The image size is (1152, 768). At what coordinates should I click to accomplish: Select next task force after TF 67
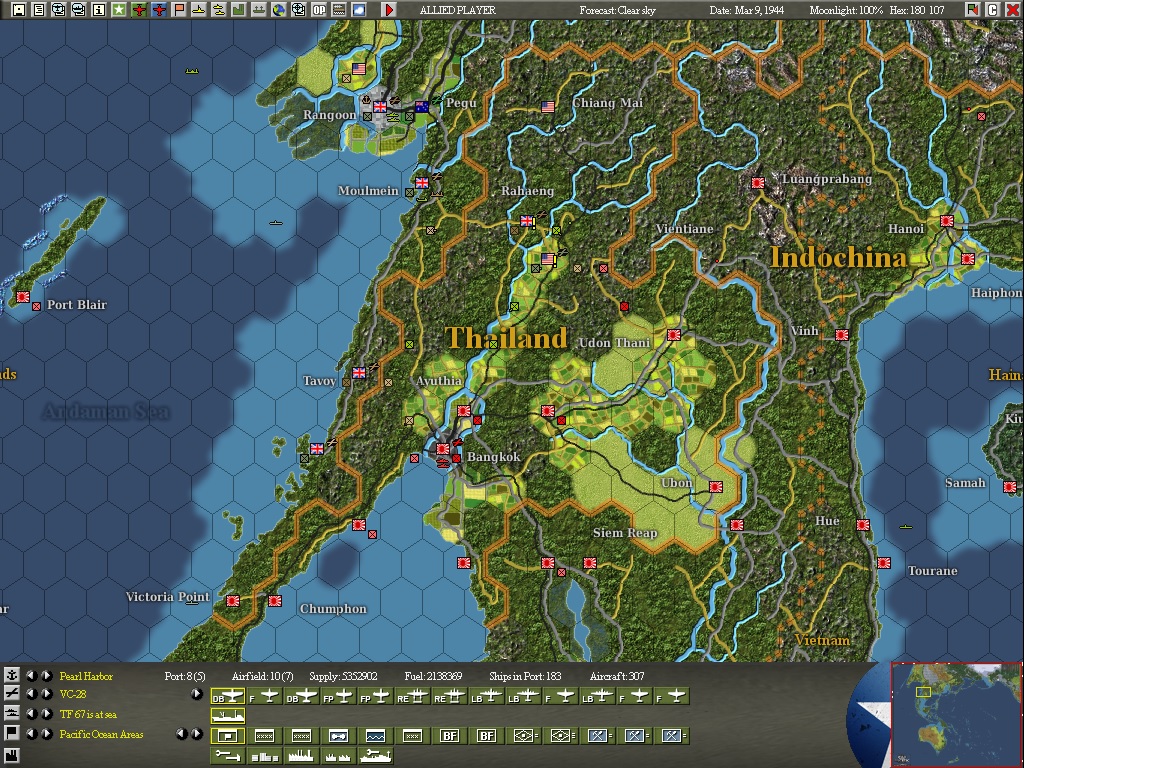click(46, 714)
